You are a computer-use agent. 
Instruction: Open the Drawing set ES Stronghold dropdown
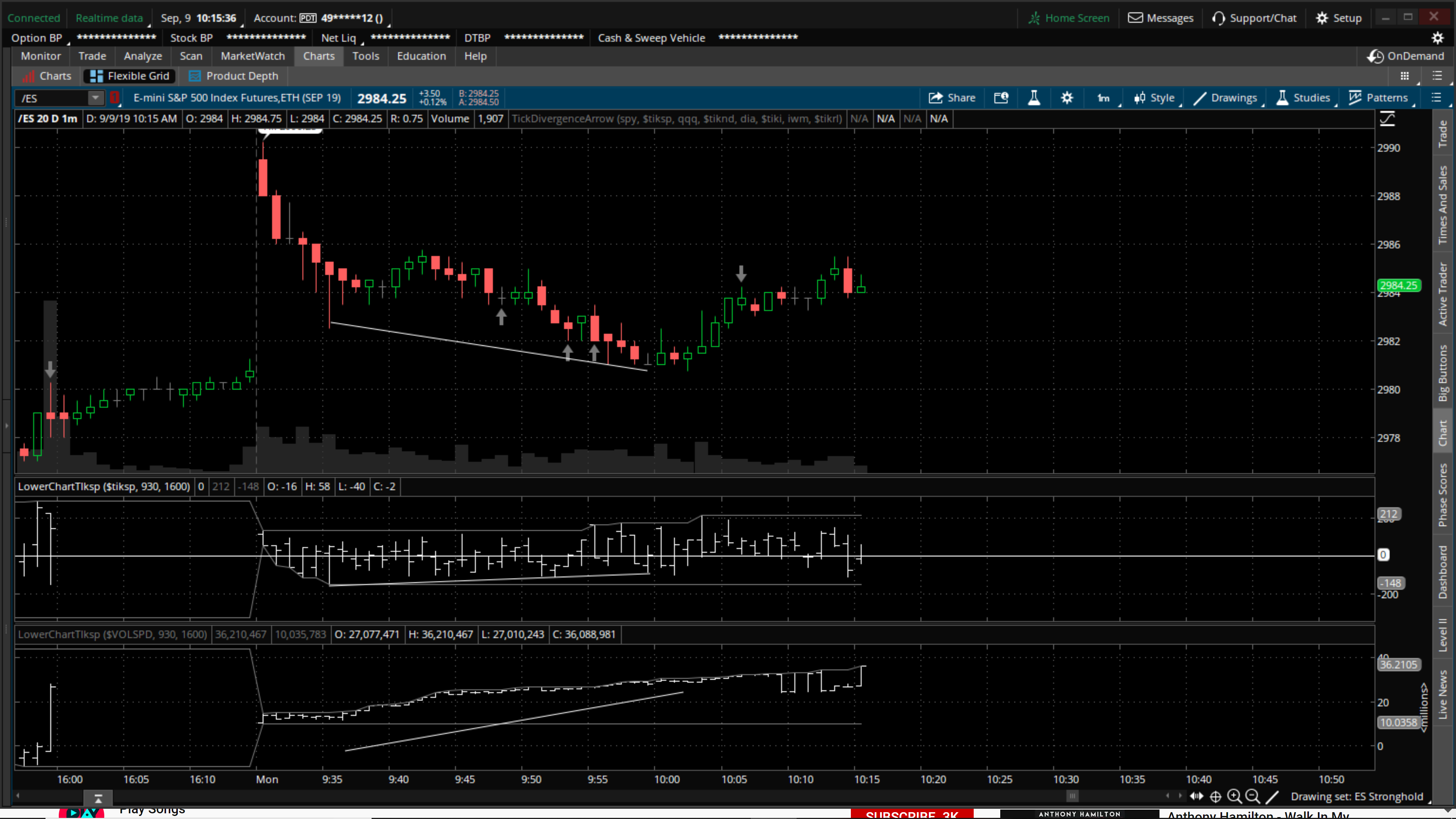[1360, 796]
